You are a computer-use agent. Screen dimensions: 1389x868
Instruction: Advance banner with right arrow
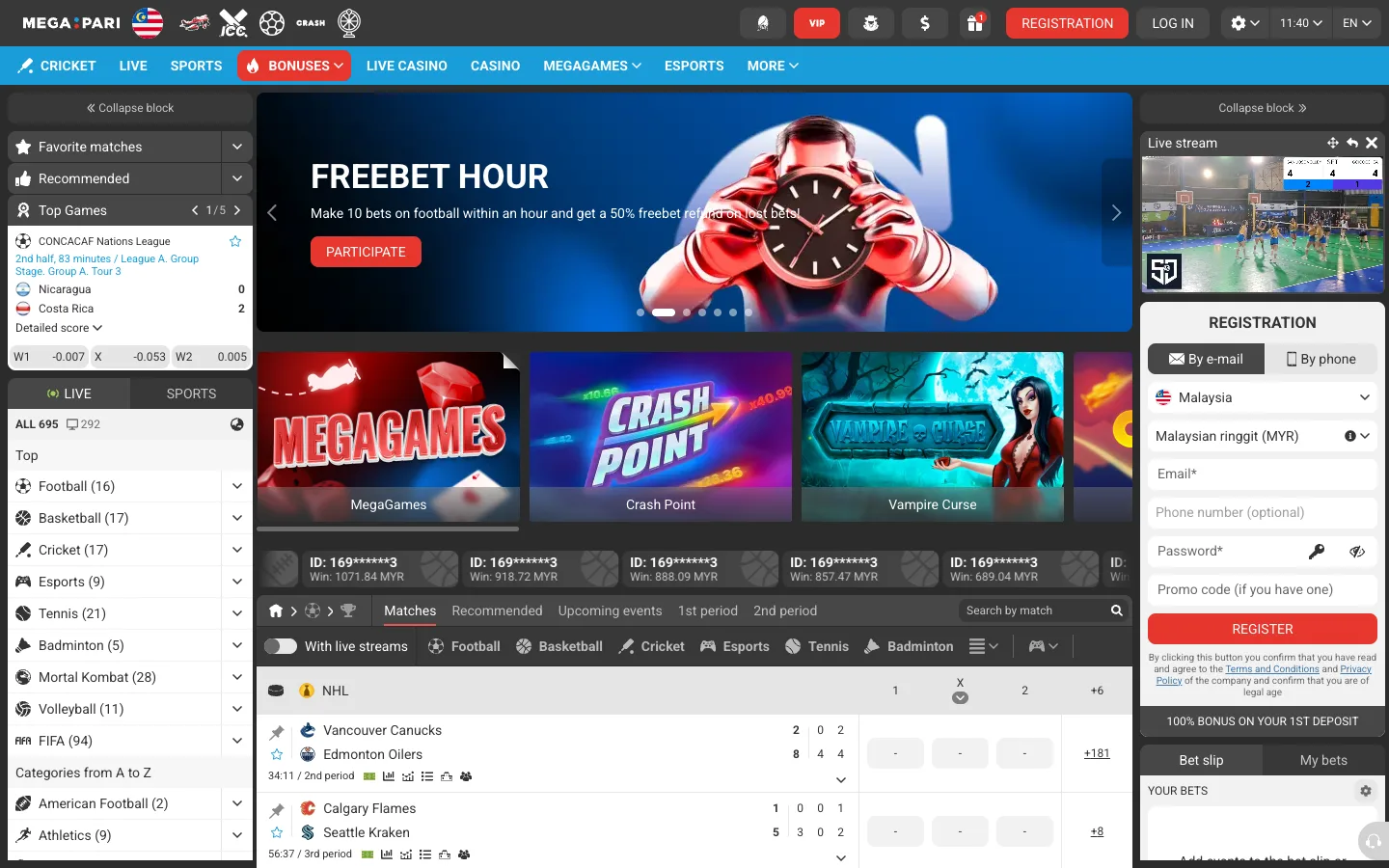1116,212
